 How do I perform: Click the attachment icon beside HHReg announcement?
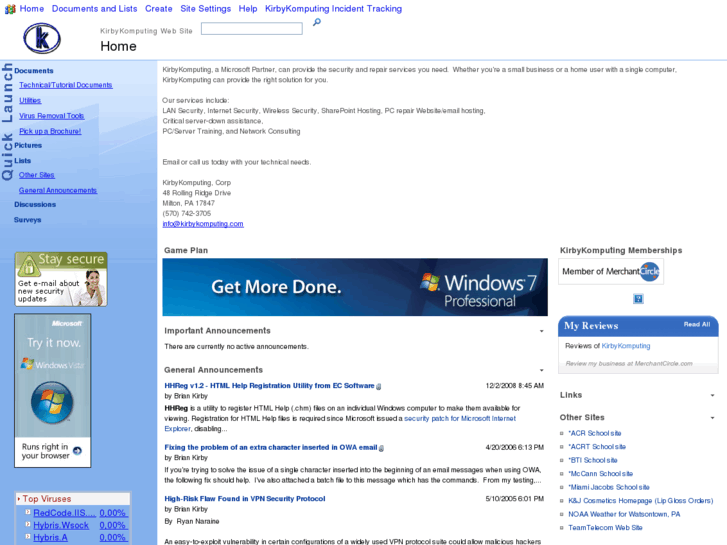click(x=378, y=386)
